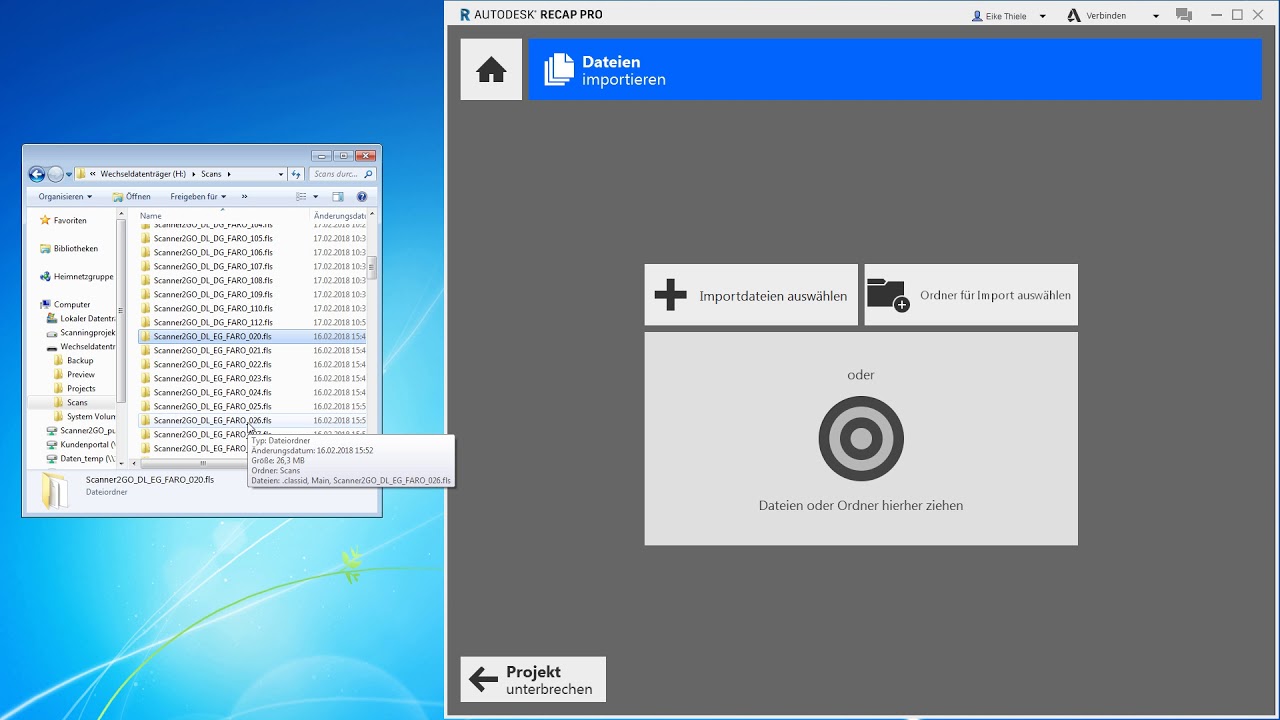Screen dimensions: 1280x720
Task: Click folder icon of Scanner2GO_DL_EG_FARO_021.fls
Action: click(146, 351)
